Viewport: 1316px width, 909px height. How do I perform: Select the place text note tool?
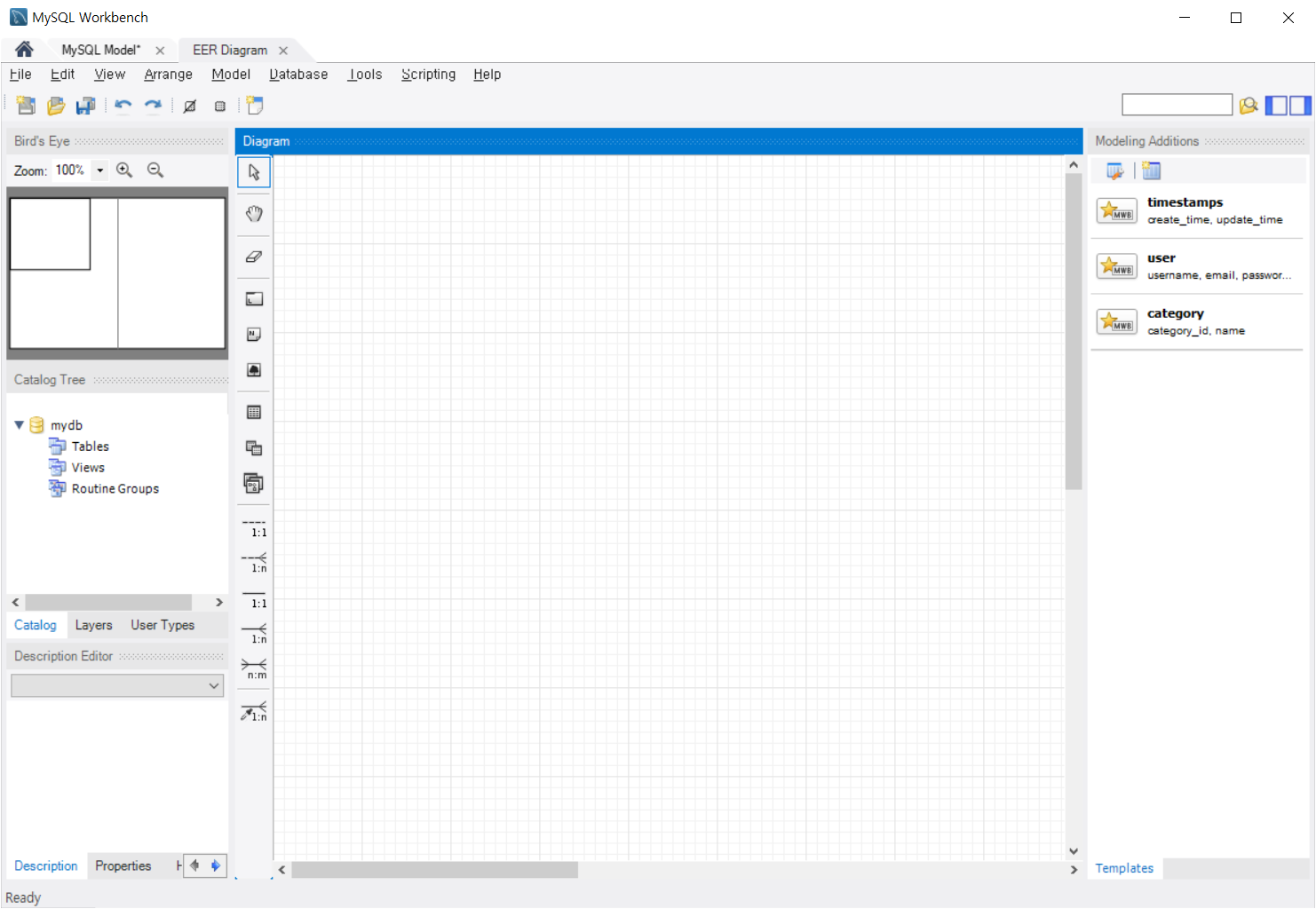coord(254,335)
